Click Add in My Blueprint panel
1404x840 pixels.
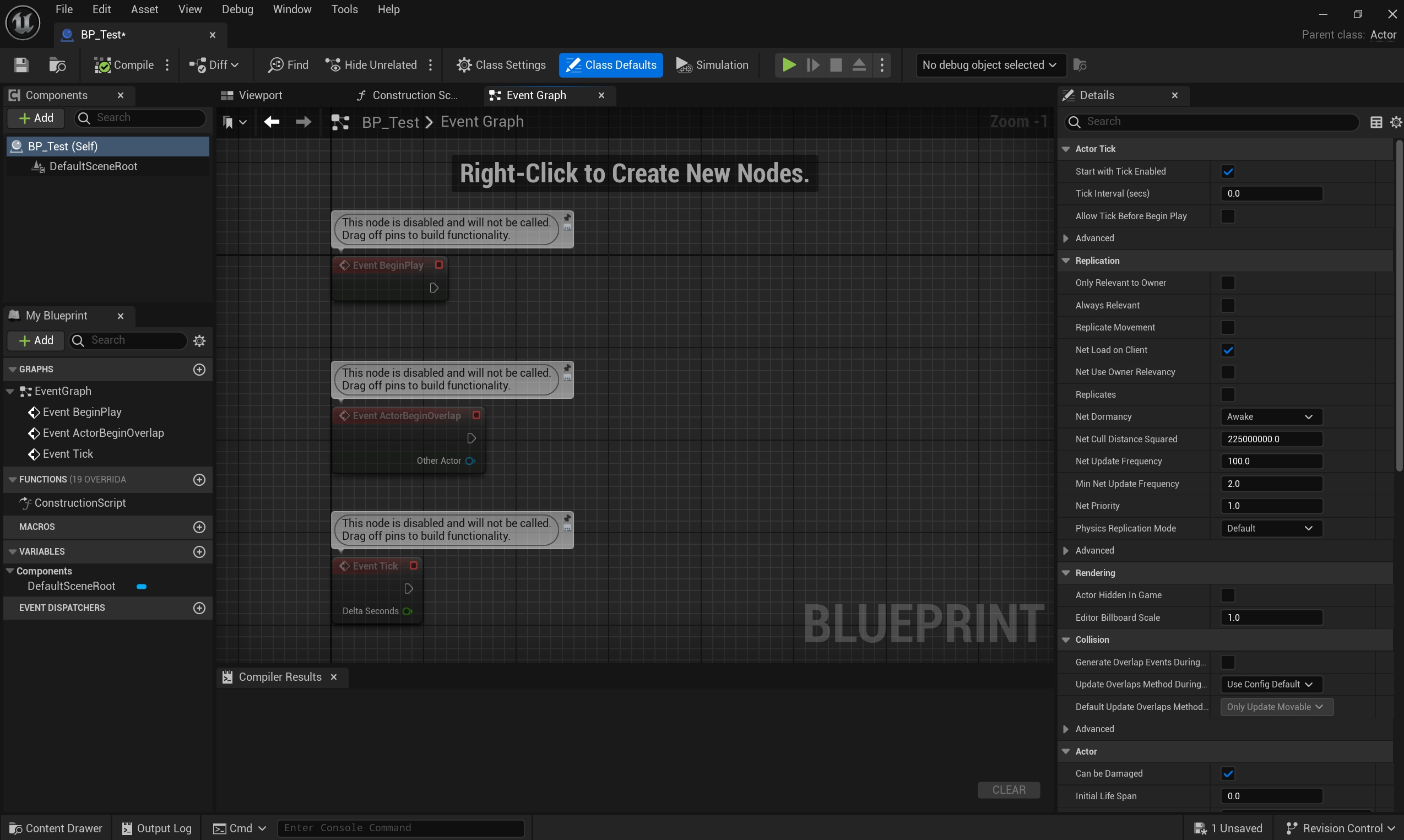[36, 341]
